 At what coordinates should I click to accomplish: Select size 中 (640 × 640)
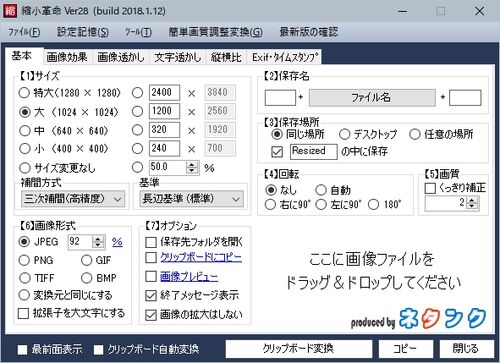pos(24,131)
